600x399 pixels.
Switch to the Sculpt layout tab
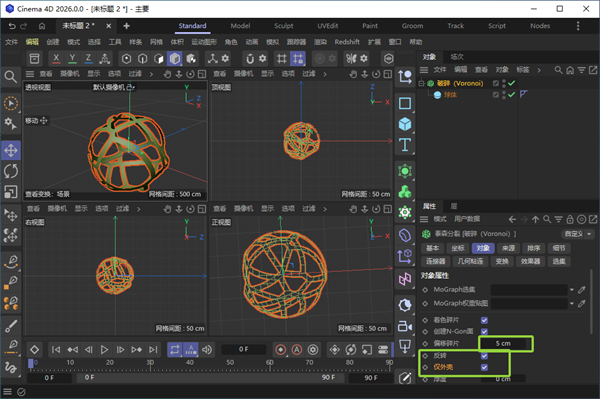click(x=284, y=26)
